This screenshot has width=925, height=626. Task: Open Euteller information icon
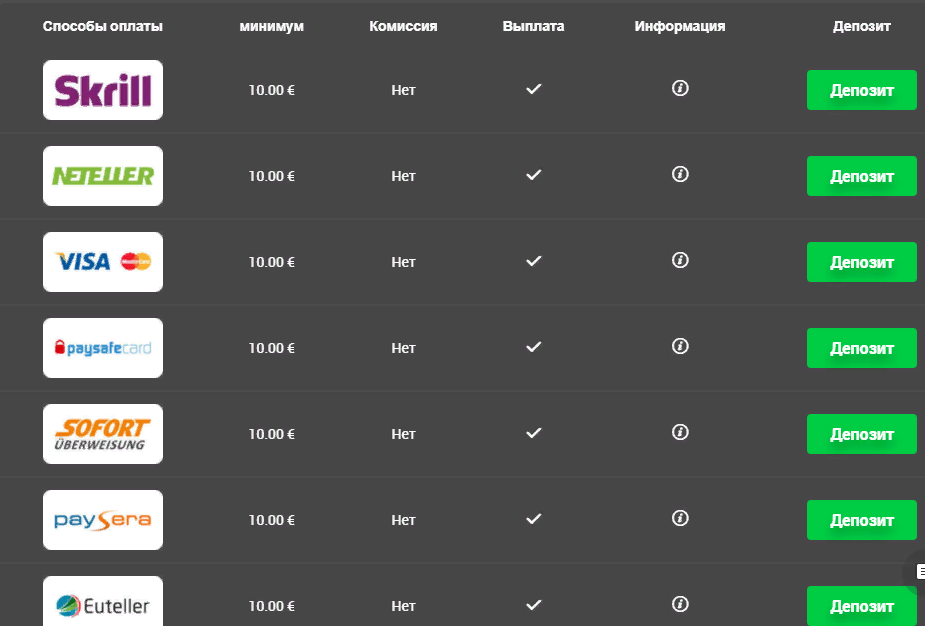coord(680,604)
